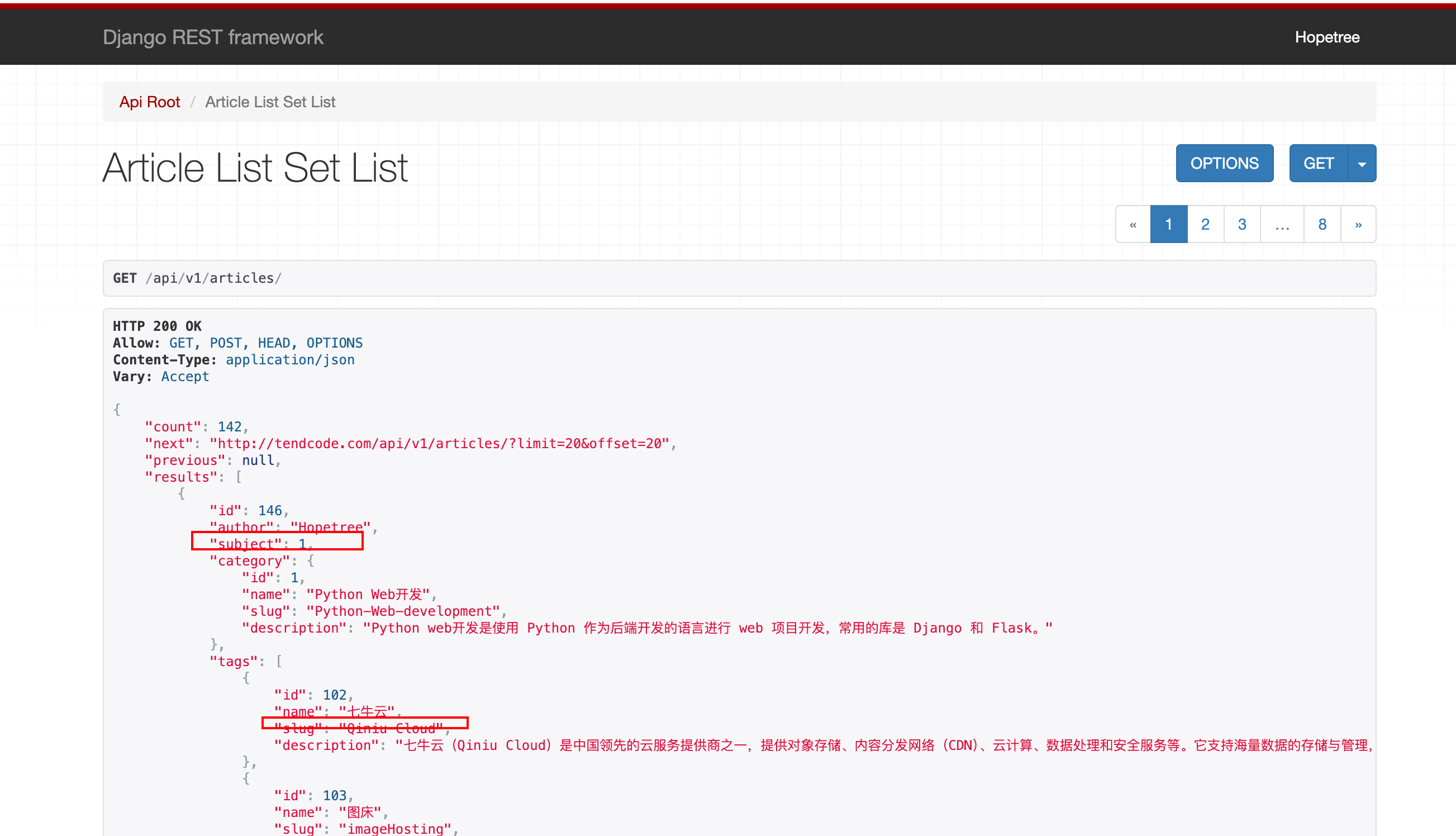The height and width of the screenshot is (836, 1456).
Task: Select pagination page 1
Action: coord(1168,224)
